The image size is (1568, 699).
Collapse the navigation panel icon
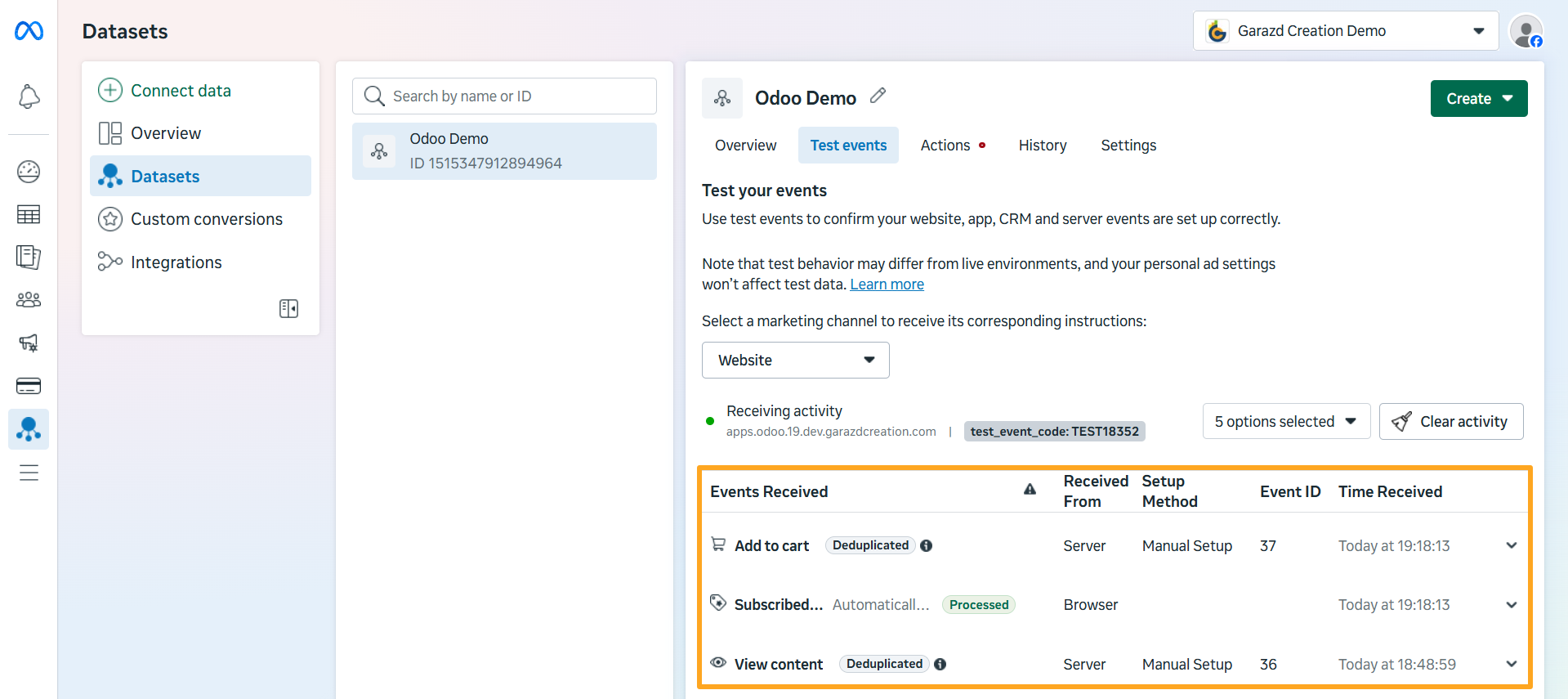288,308
